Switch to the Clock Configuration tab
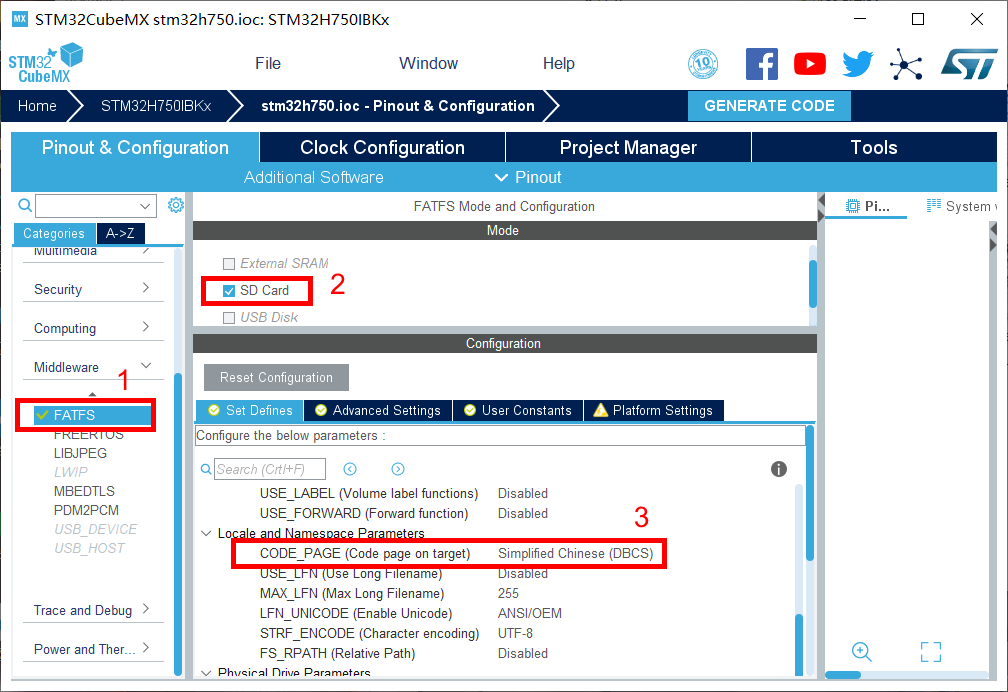The height and width of the screenshot is (692, 1008). point(382,147)
